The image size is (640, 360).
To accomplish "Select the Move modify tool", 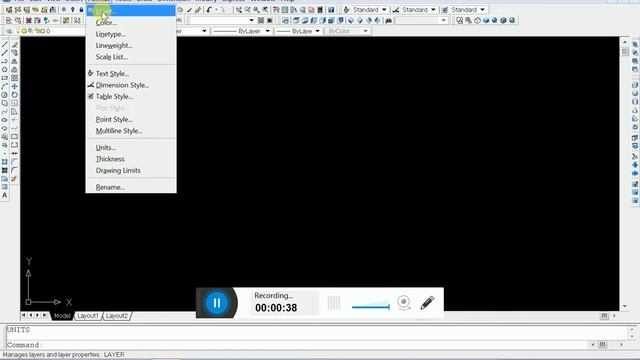I will pyautogui.click(x=15, y=87).
